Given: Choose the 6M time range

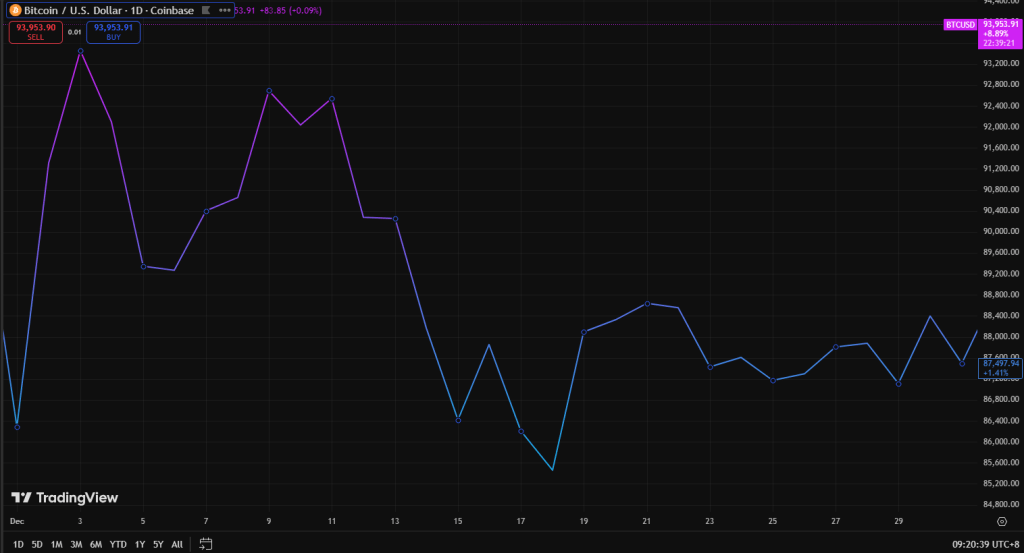Looking at the screenshot, I should [96, 544].
